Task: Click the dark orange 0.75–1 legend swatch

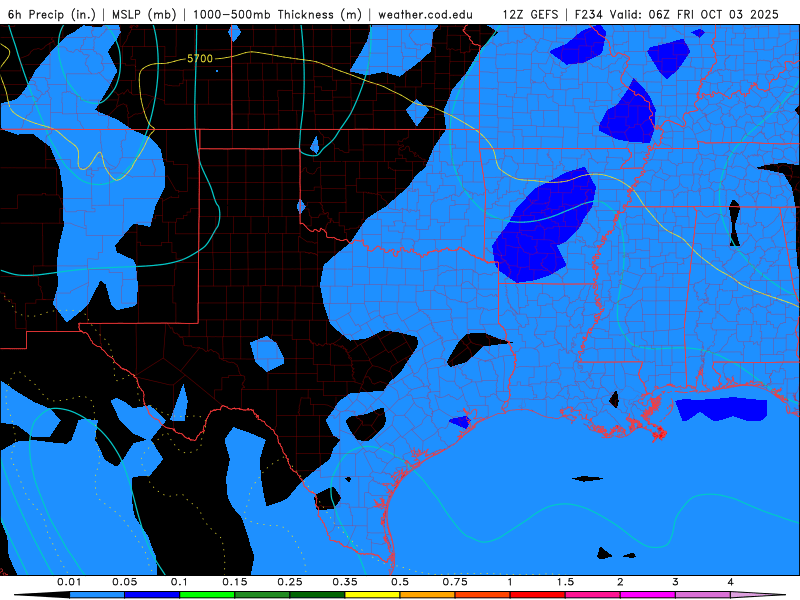Action: coord(483,595)
